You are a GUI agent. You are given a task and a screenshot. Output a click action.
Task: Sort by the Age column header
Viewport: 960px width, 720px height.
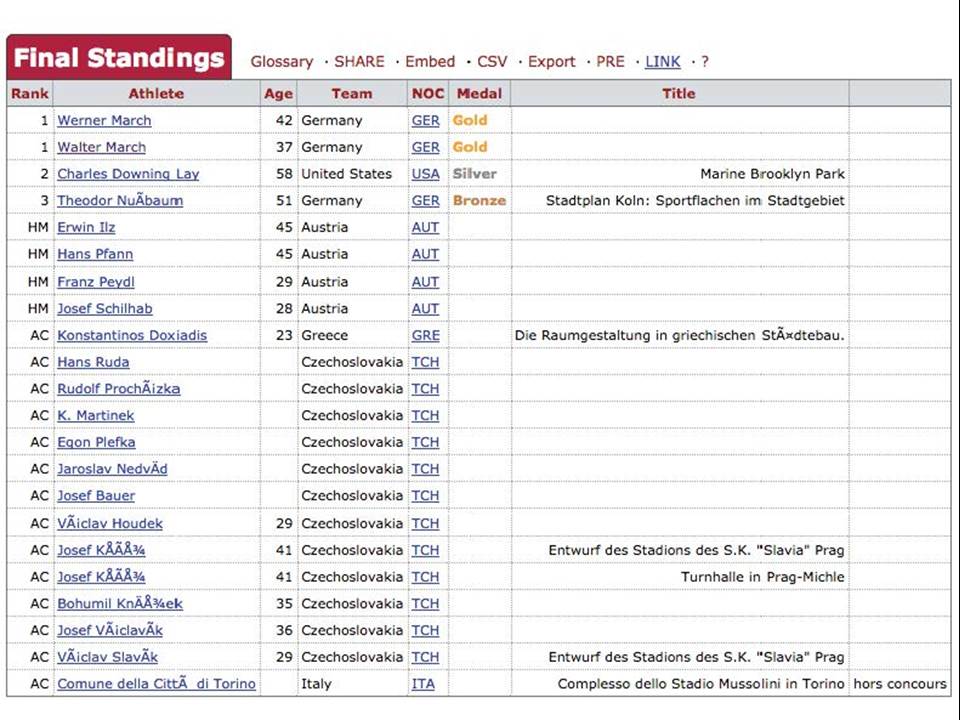[278, 94]
